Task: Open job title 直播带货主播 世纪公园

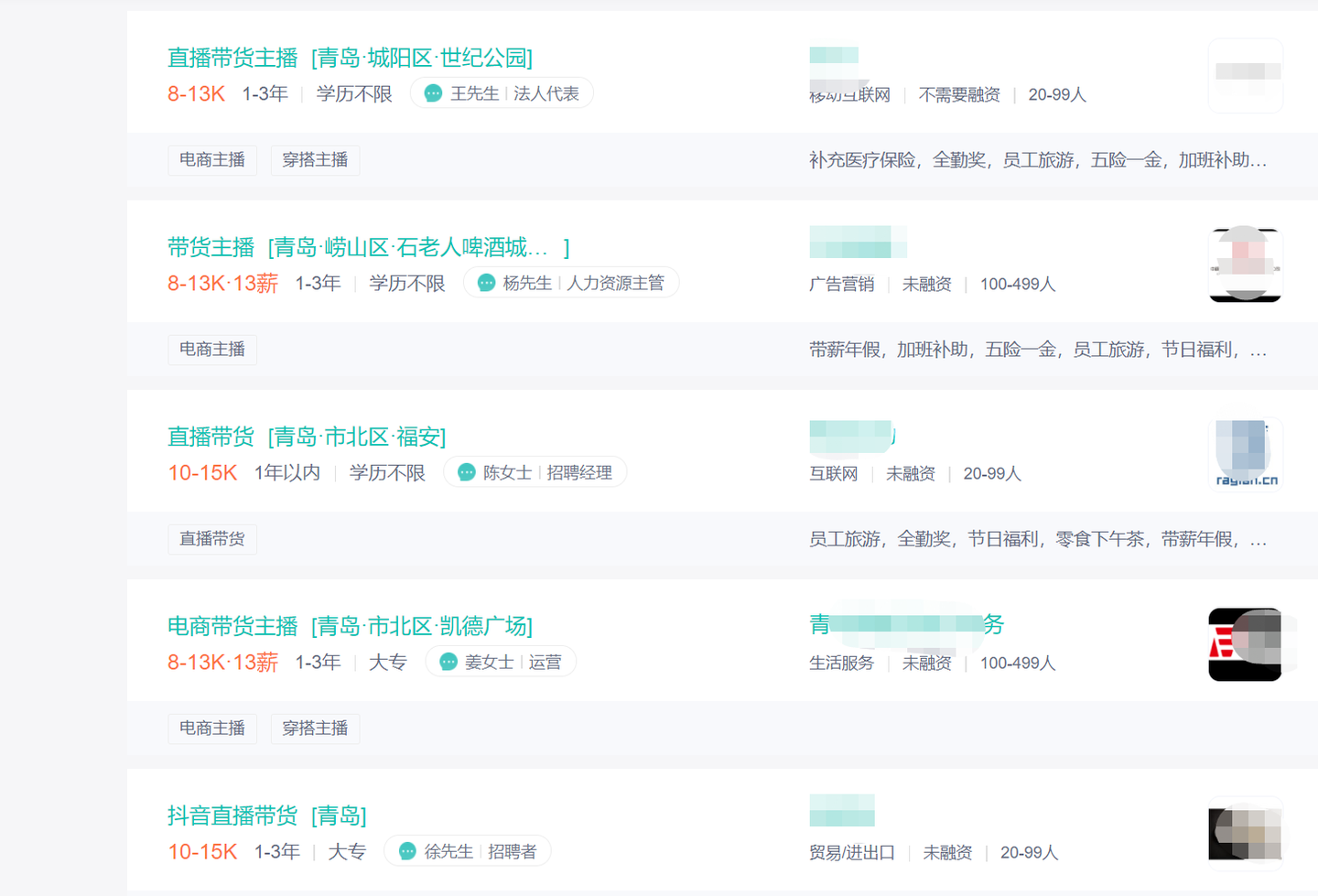Action: (x=350, y=58)
